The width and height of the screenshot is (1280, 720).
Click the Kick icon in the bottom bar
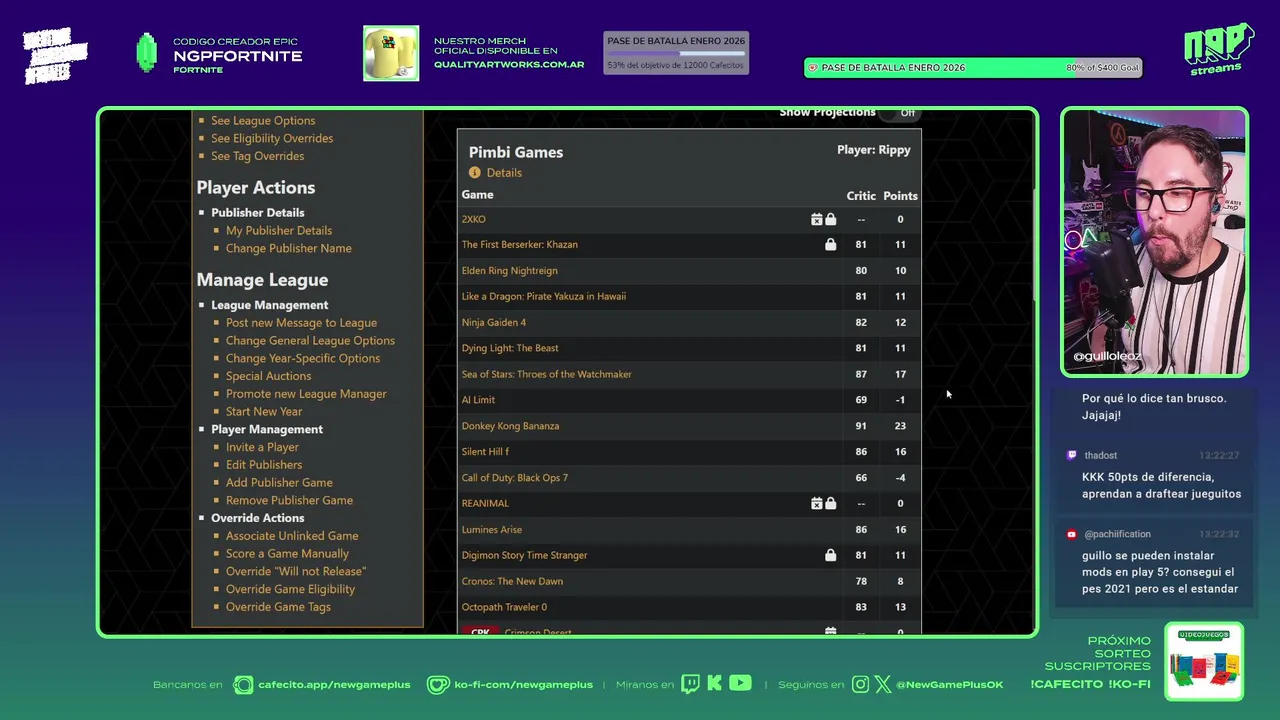pos(714,684)
